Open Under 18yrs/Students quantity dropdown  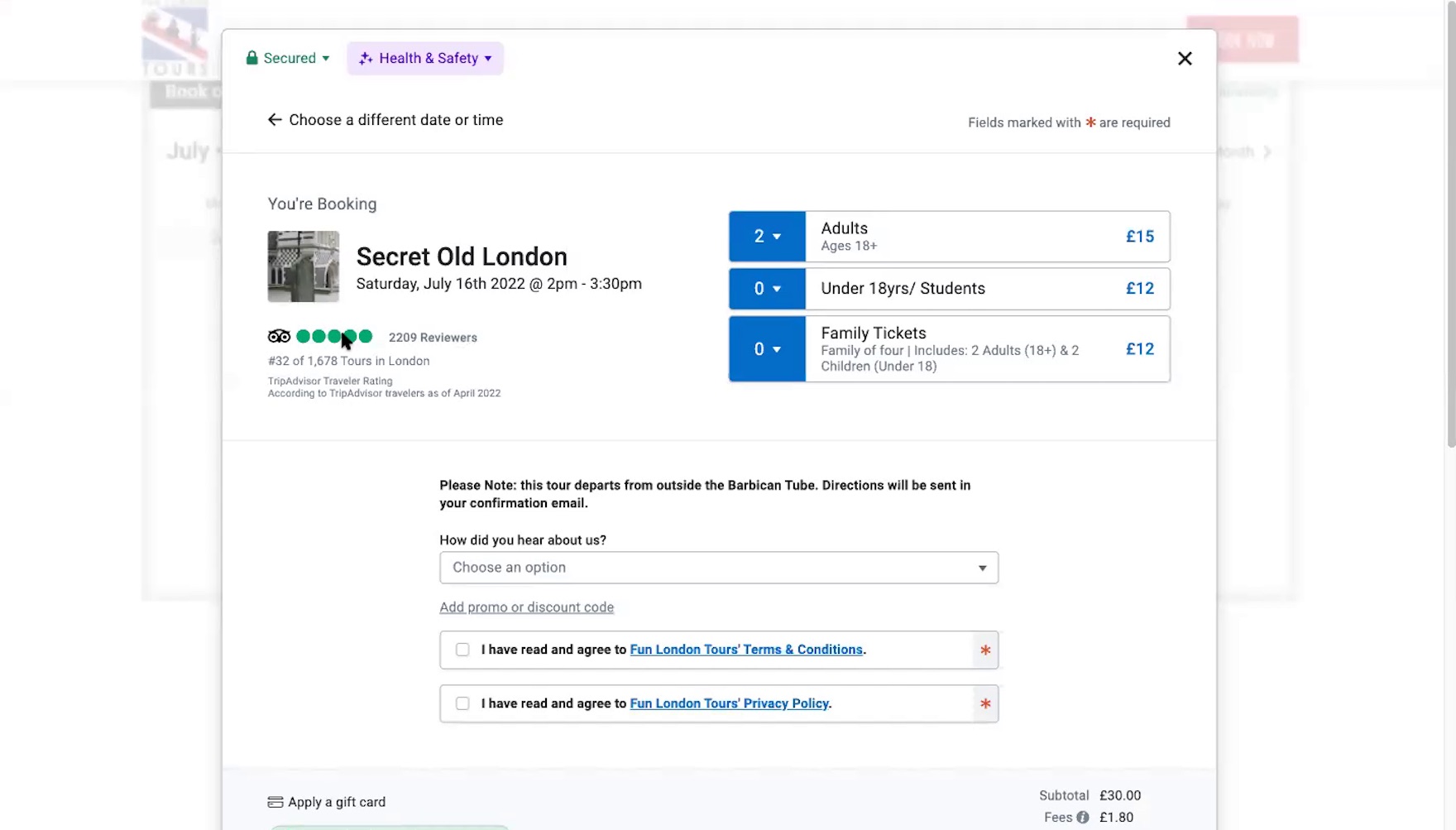[x=767, y=289]
